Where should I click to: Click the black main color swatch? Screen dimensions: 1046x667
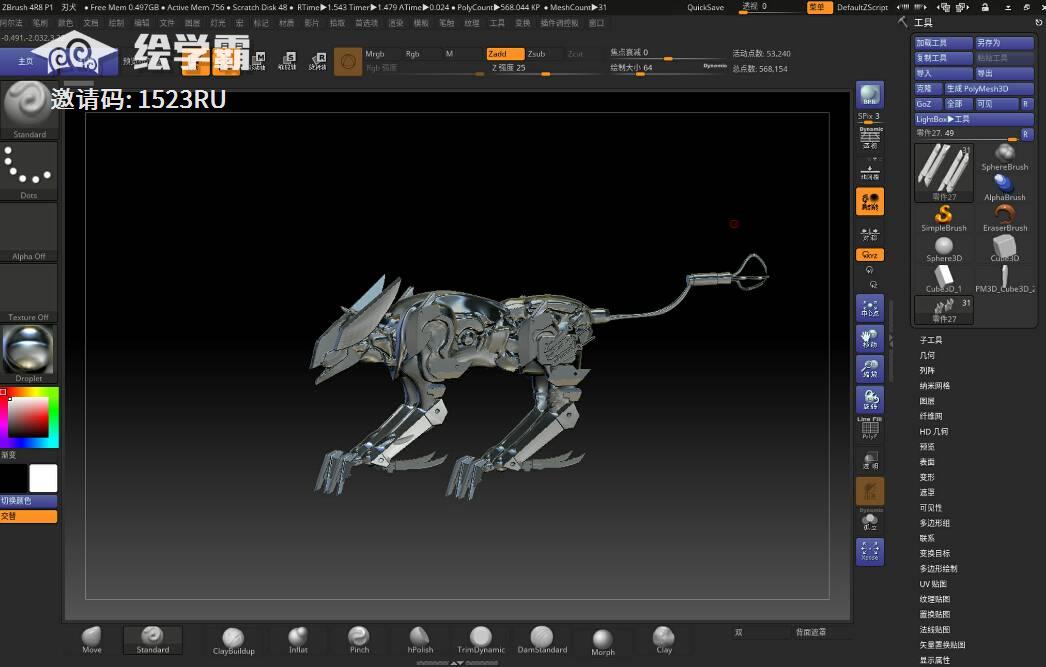pyautogui.click(x=13, y=478)
